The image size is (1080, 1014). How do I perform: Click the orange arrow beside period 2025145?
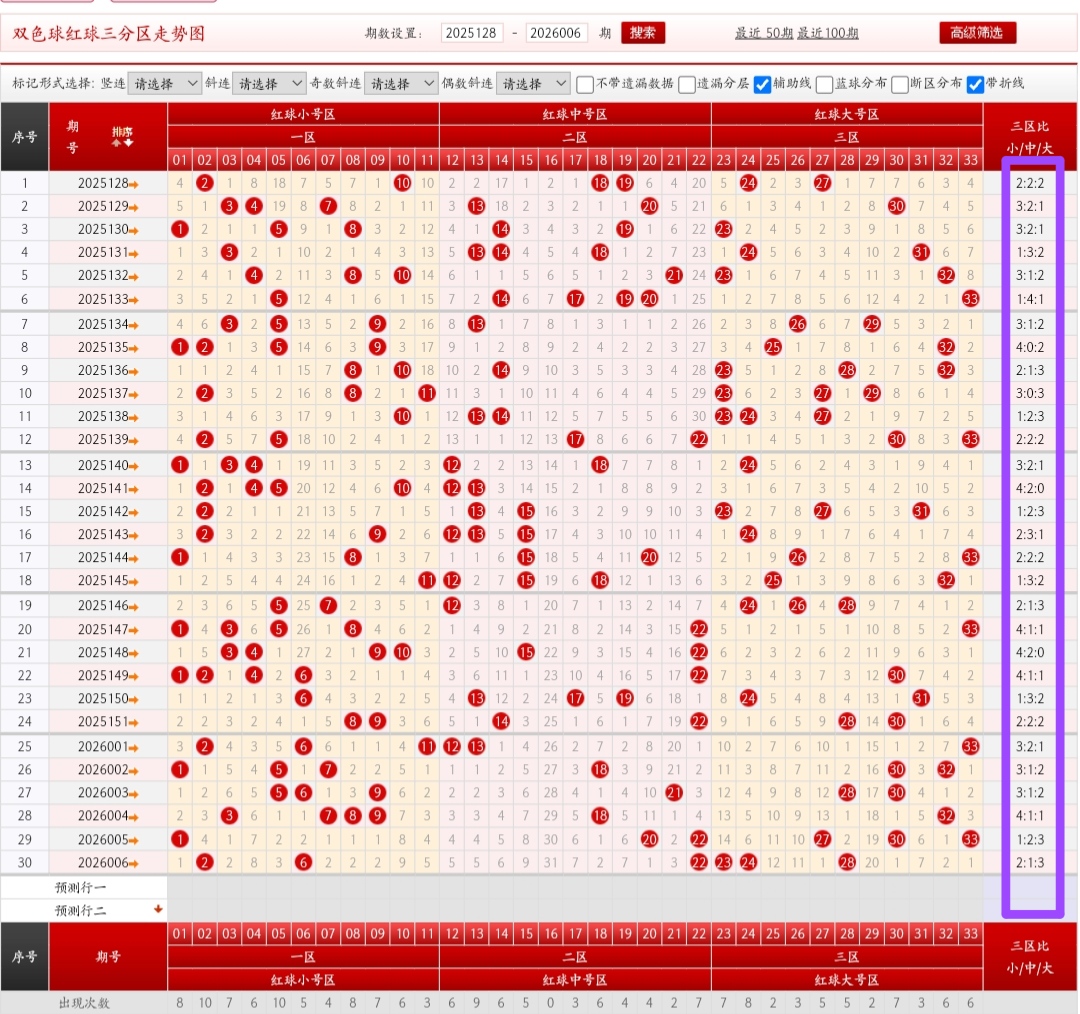134,582
